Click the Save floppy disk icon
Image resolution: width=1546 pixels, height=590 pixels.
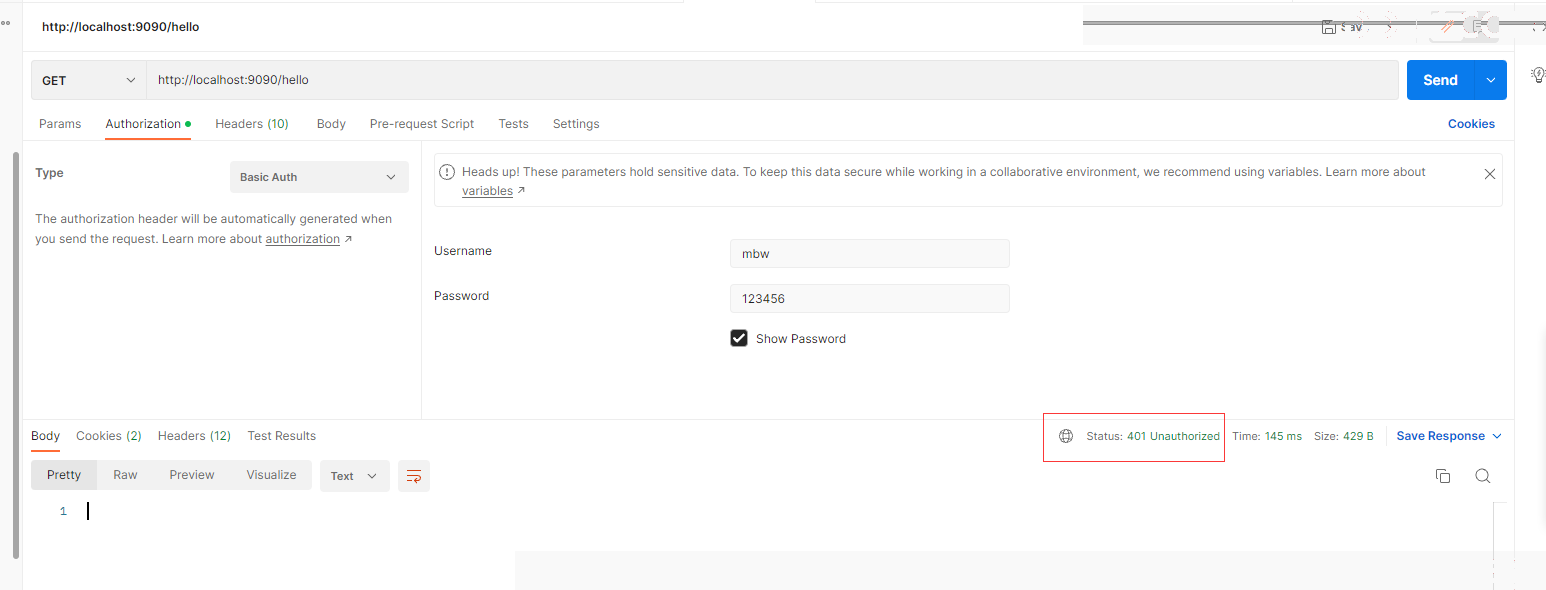(1329, 28)
